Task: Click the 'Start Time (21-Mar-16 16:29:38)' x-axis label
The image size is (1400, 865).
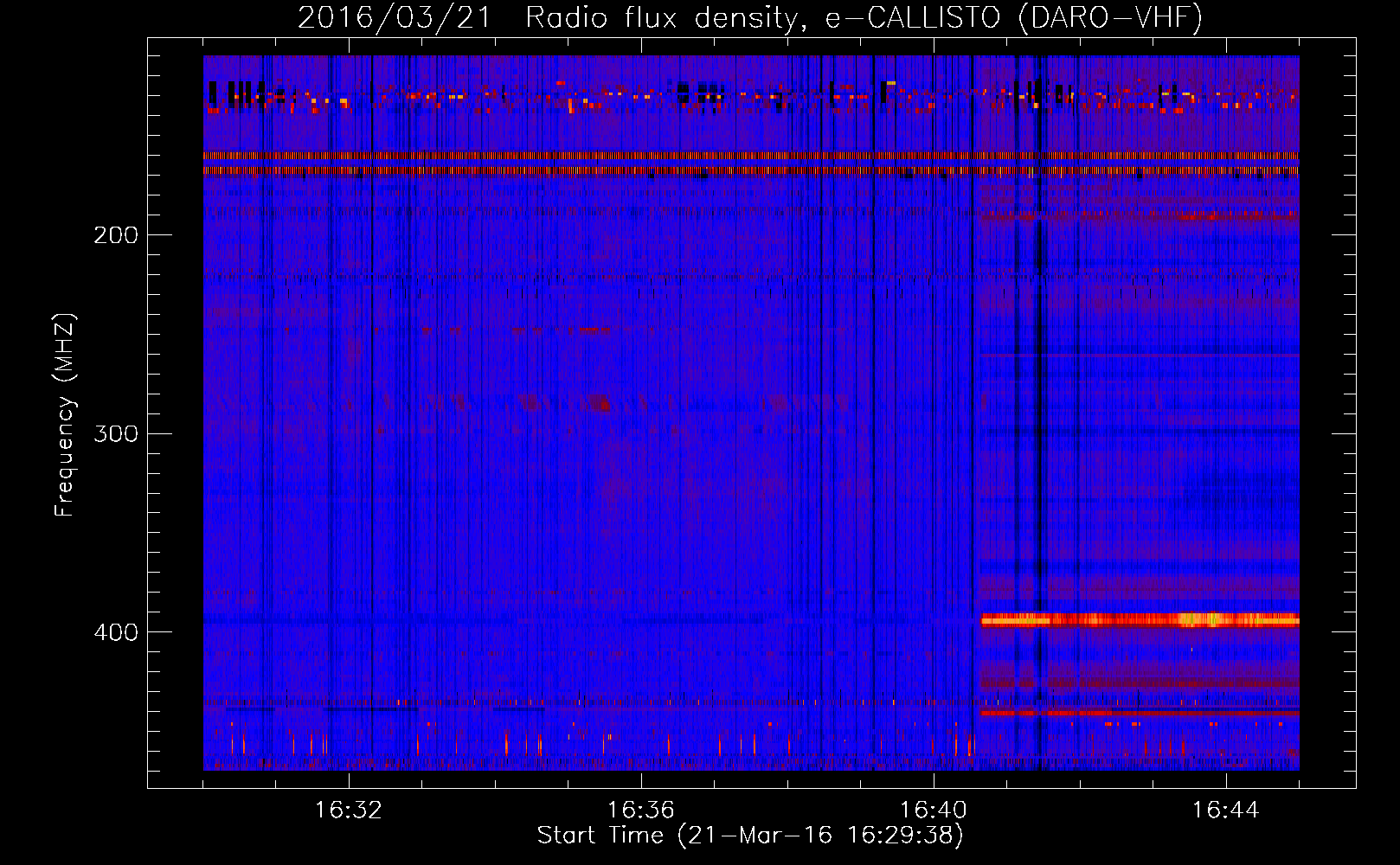Action: 750,836
